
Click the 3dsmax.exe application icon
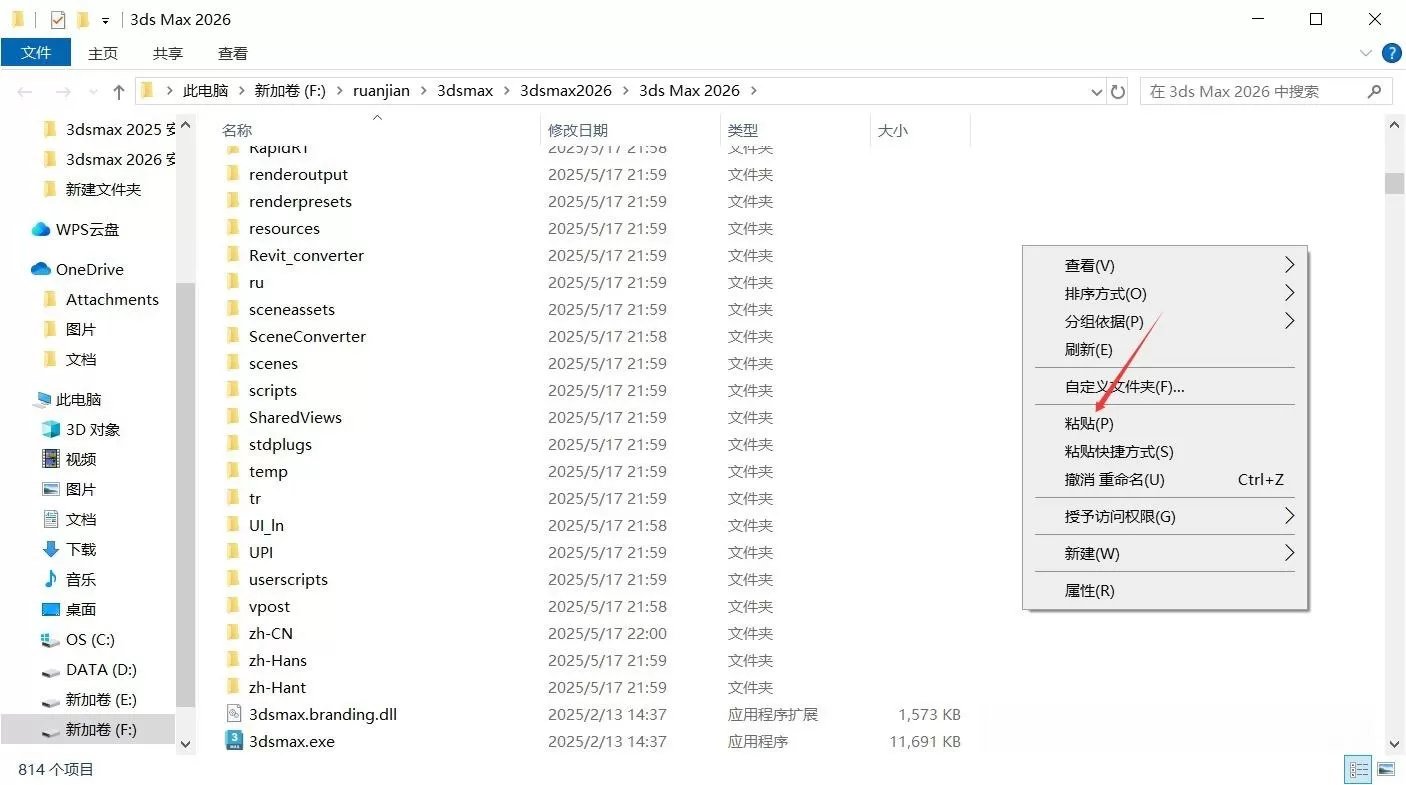(x=234, y=741)
